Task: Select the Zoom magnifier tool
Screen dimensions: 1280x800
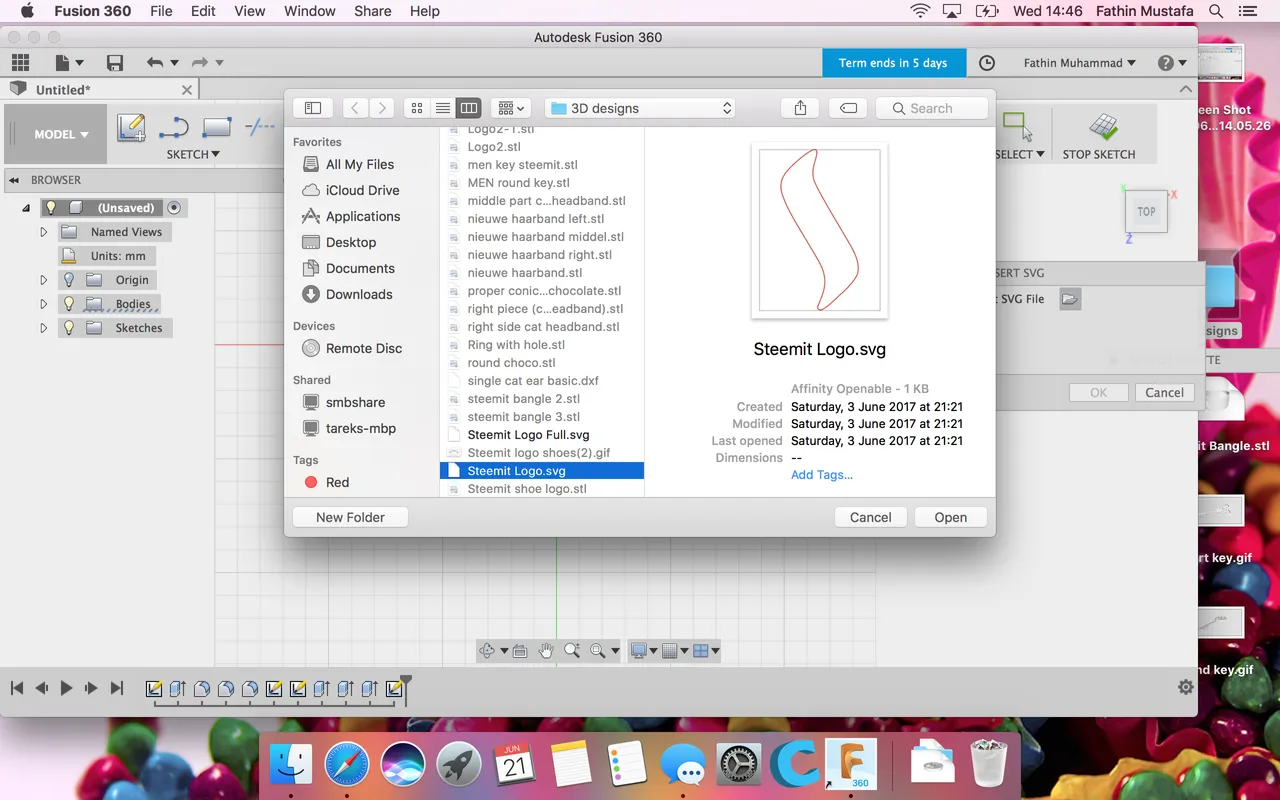Action: (572, 651)
